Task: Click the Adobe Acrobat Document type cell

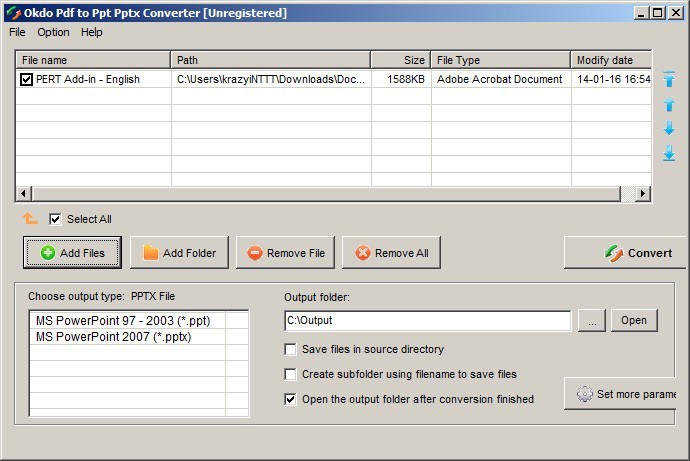Action: click(x=500, y=79)
